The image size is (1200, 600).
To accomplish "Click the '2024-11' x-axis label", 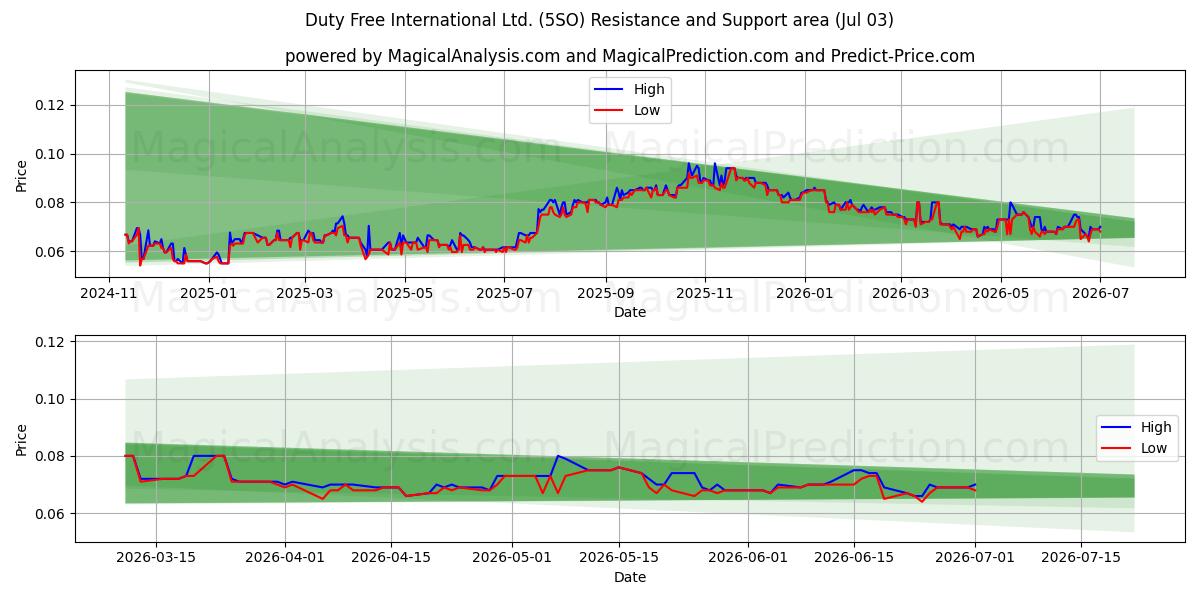I will click(109, 293).
